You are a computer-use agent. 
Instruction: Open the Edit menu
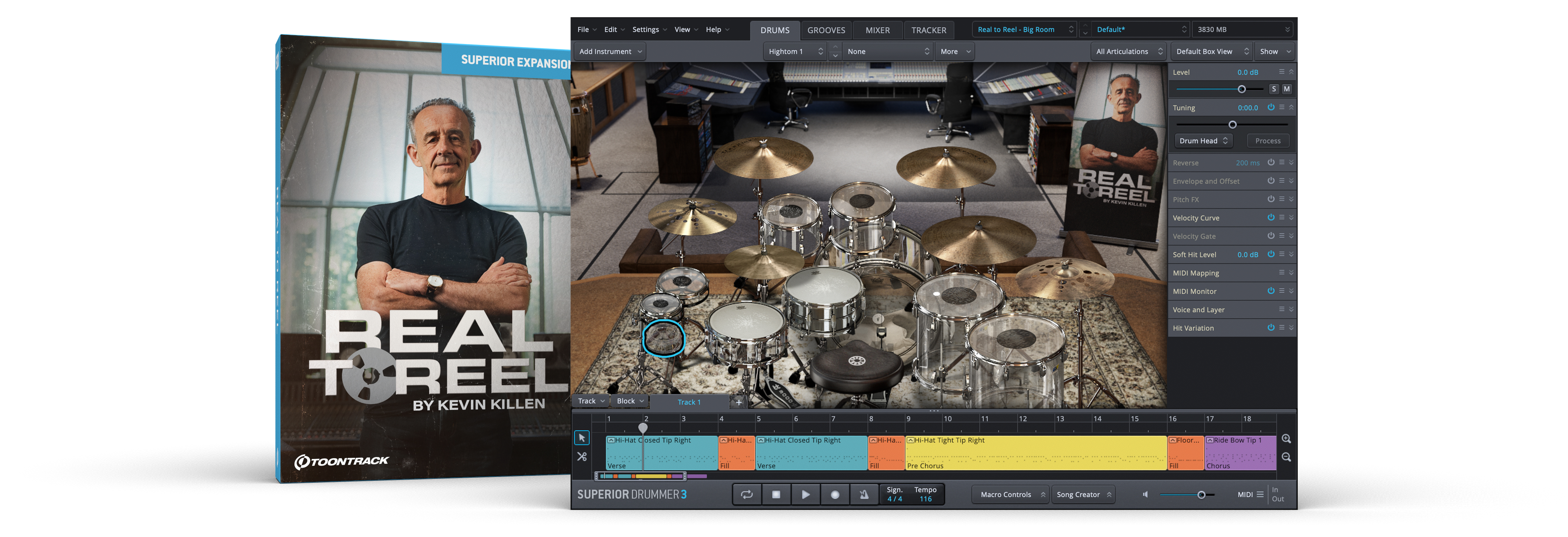[x=614, y=29]
